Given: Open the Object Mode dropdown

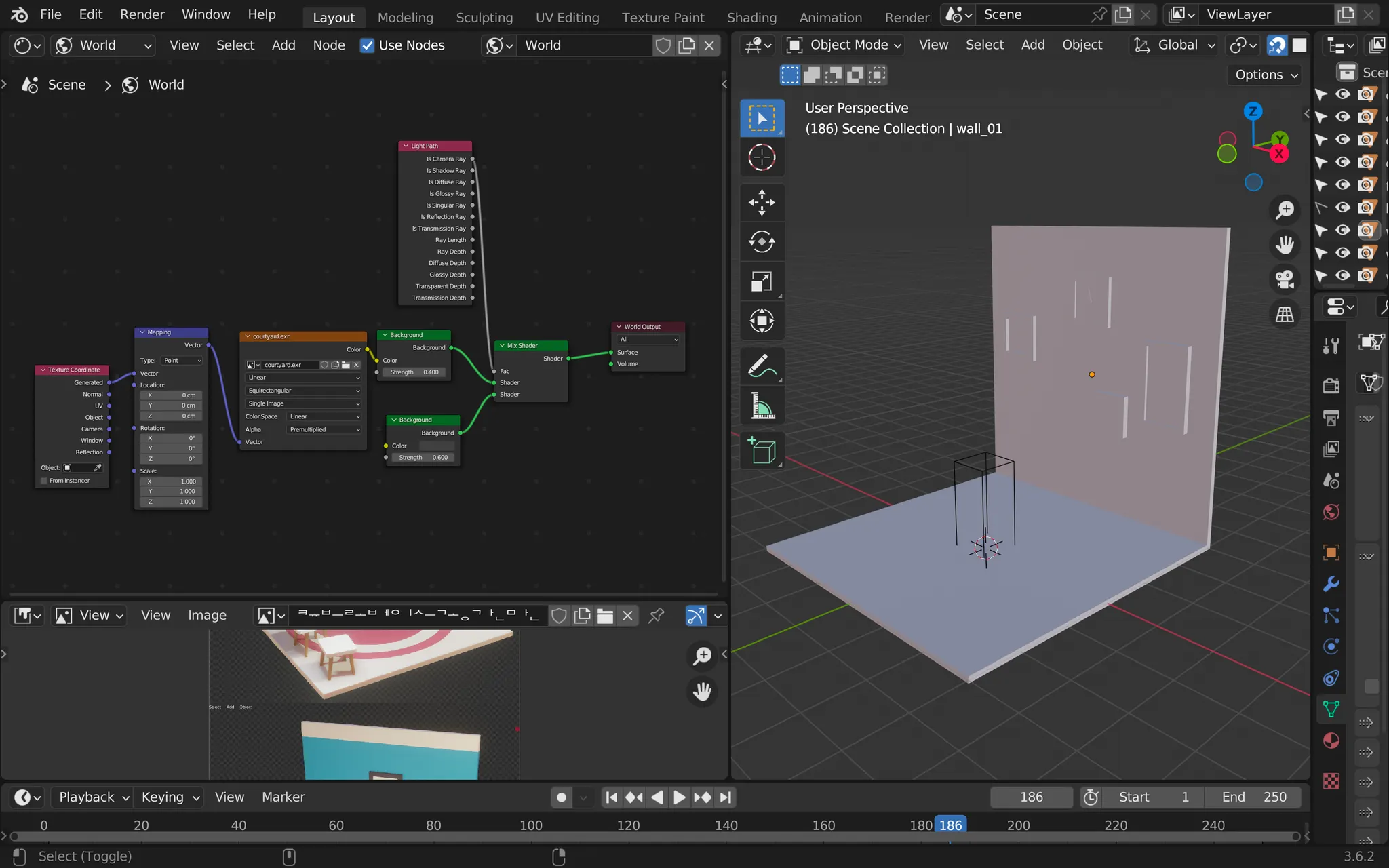Looking at the screenshot, I should [844, 45].
